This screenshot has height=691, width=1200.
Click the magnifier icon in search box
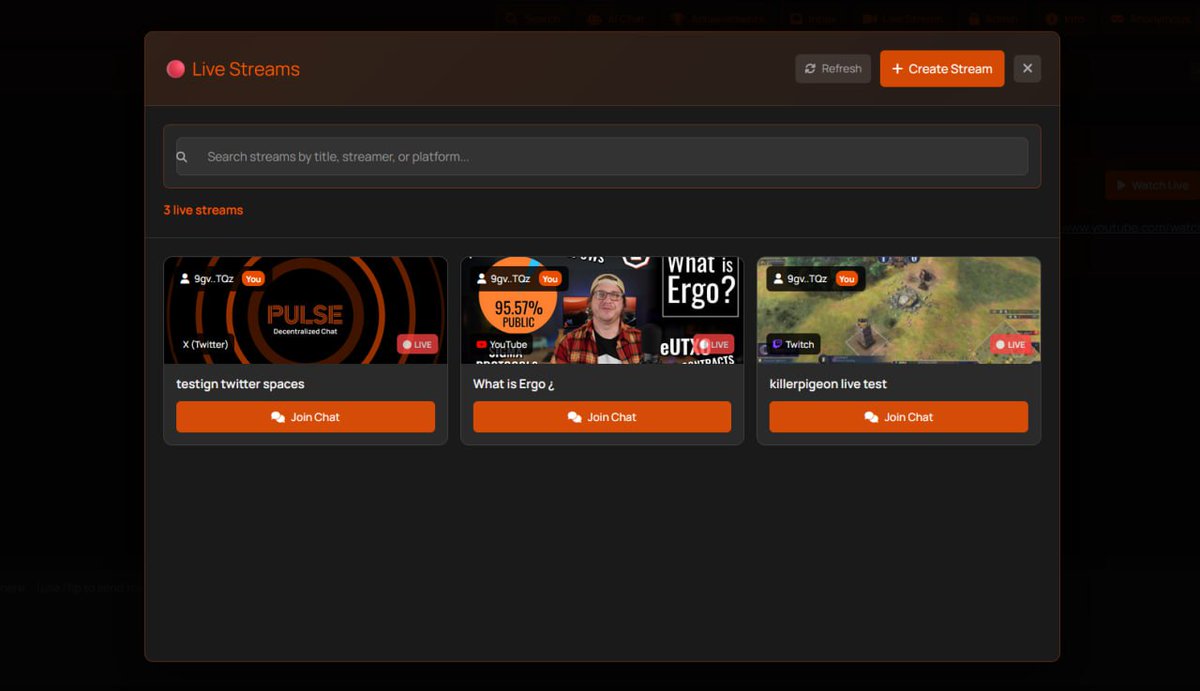coord(182,157)
